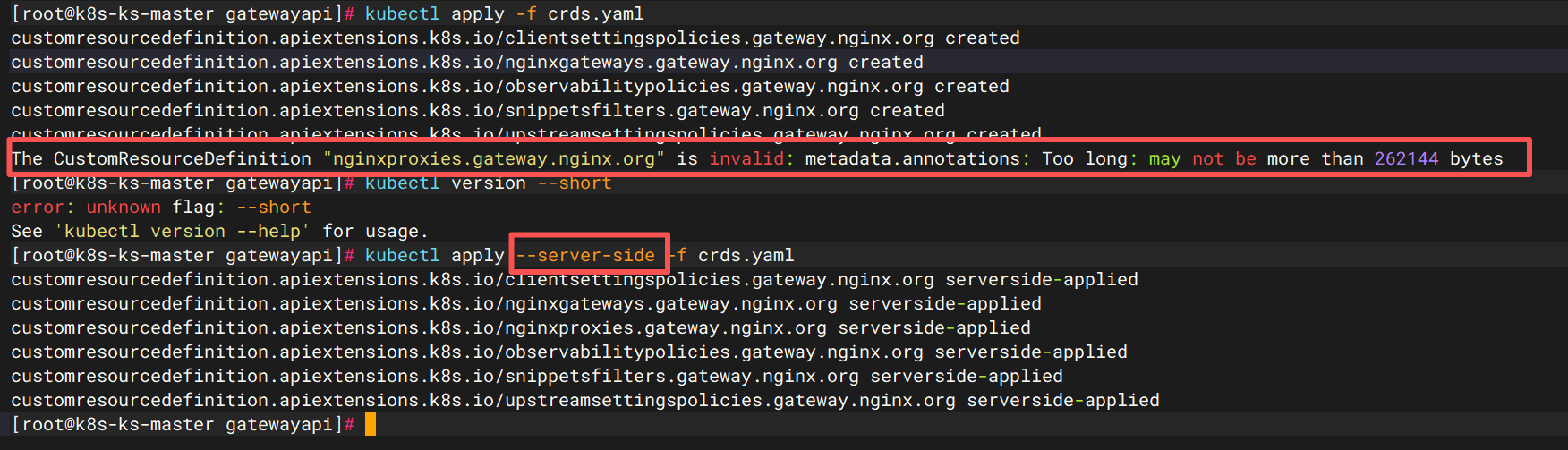Click the red "error:" text
Viewport: 1568px width, 450px height.
41,207
